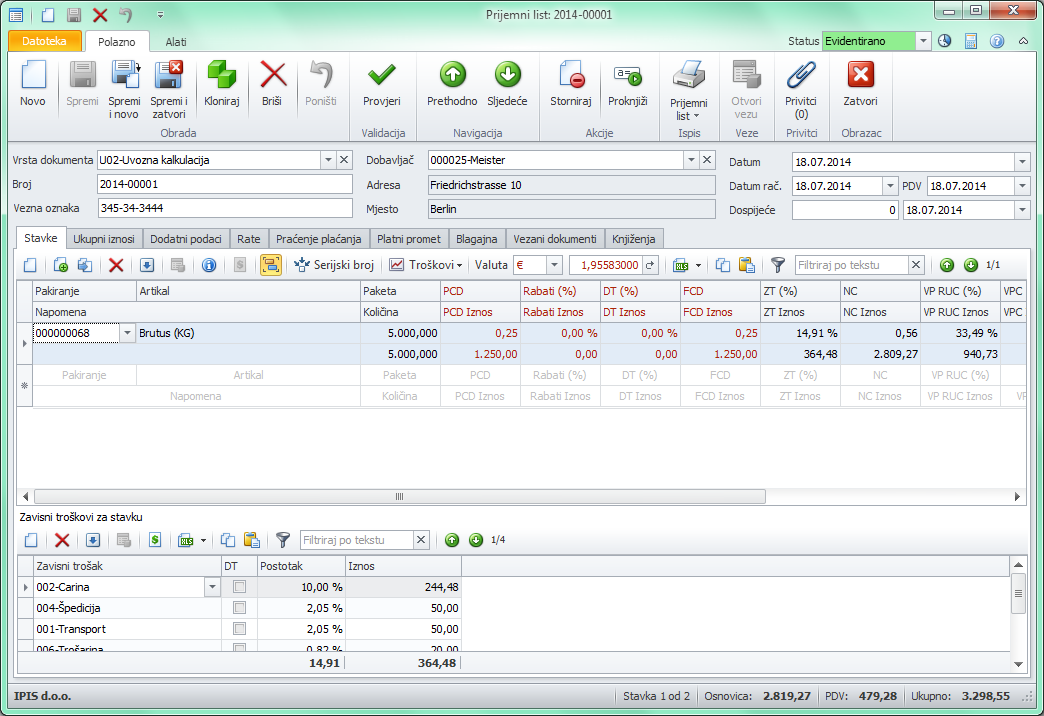Go to previous record with Prethodno
The image size is (1044, 716).
[x=452, y=75]
